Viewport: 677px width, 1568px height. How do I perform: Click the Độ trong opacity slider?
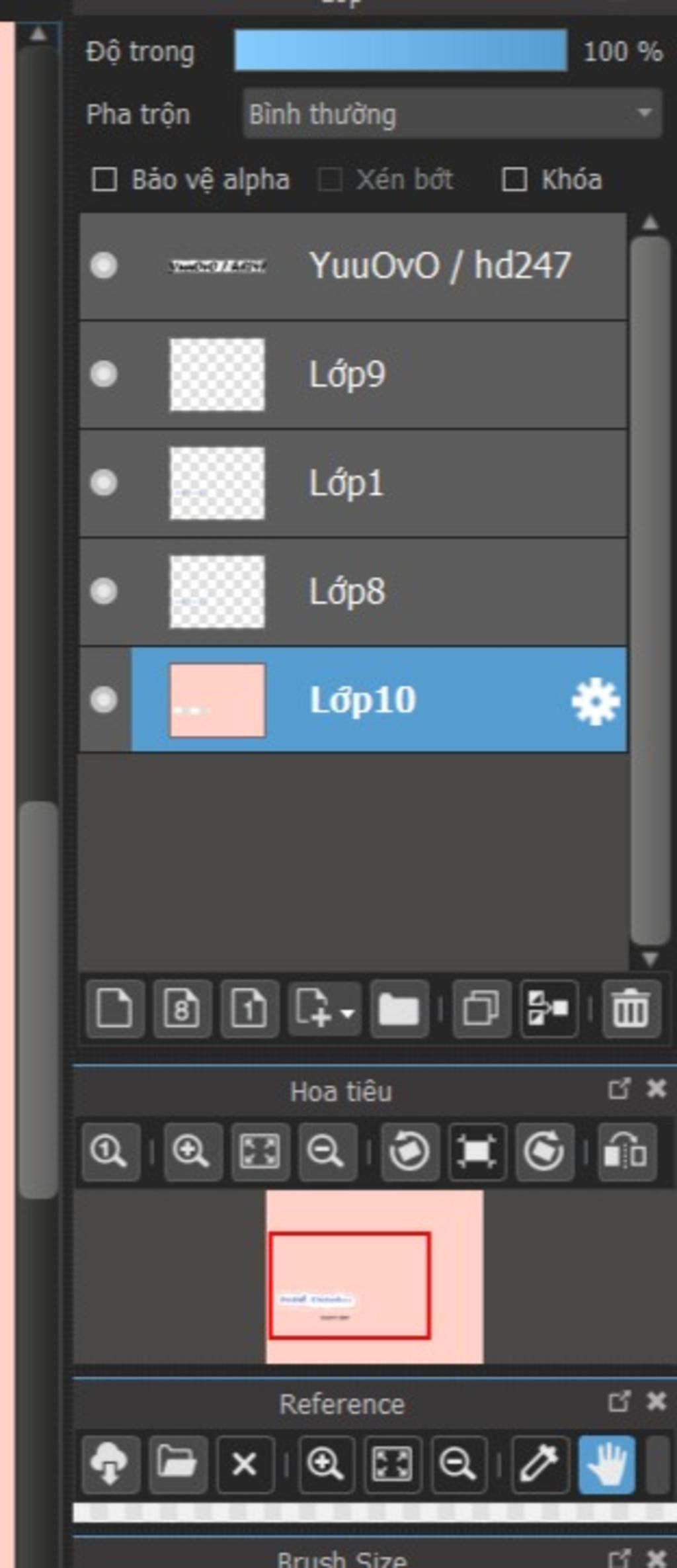(401, 50)
